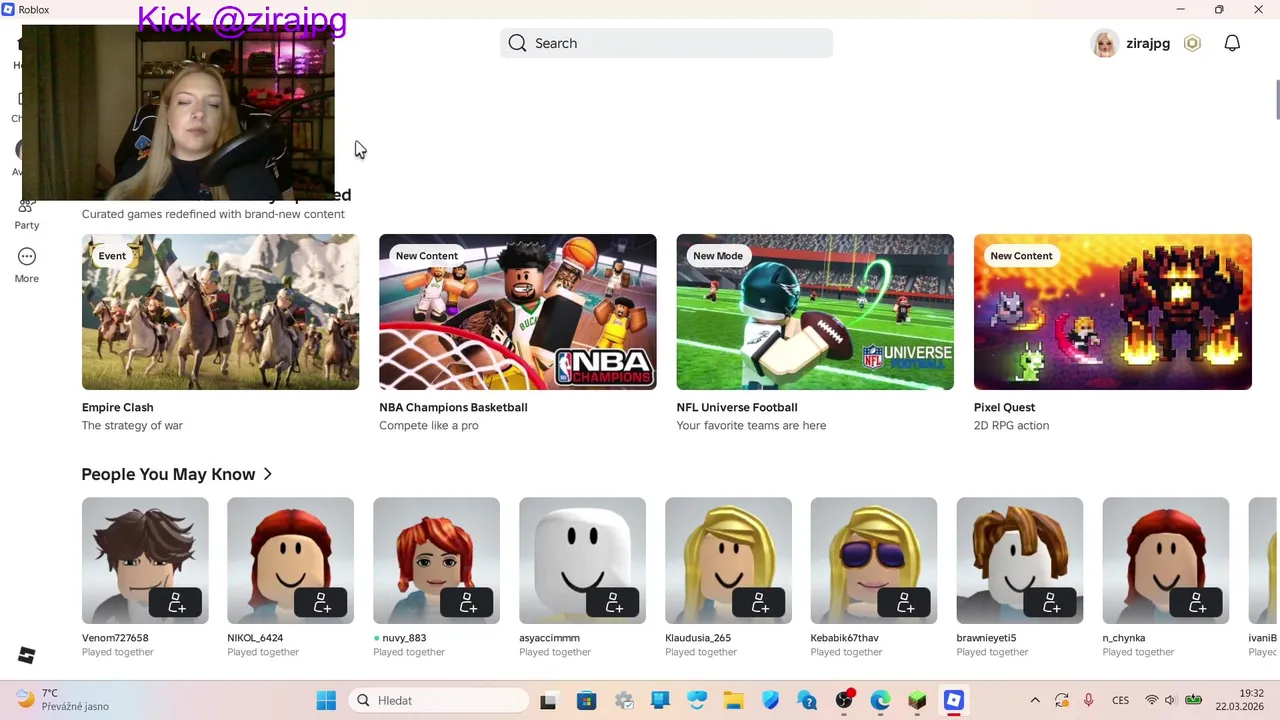
Task: Click text 'The strategy of war'
Action: (132, 425)
